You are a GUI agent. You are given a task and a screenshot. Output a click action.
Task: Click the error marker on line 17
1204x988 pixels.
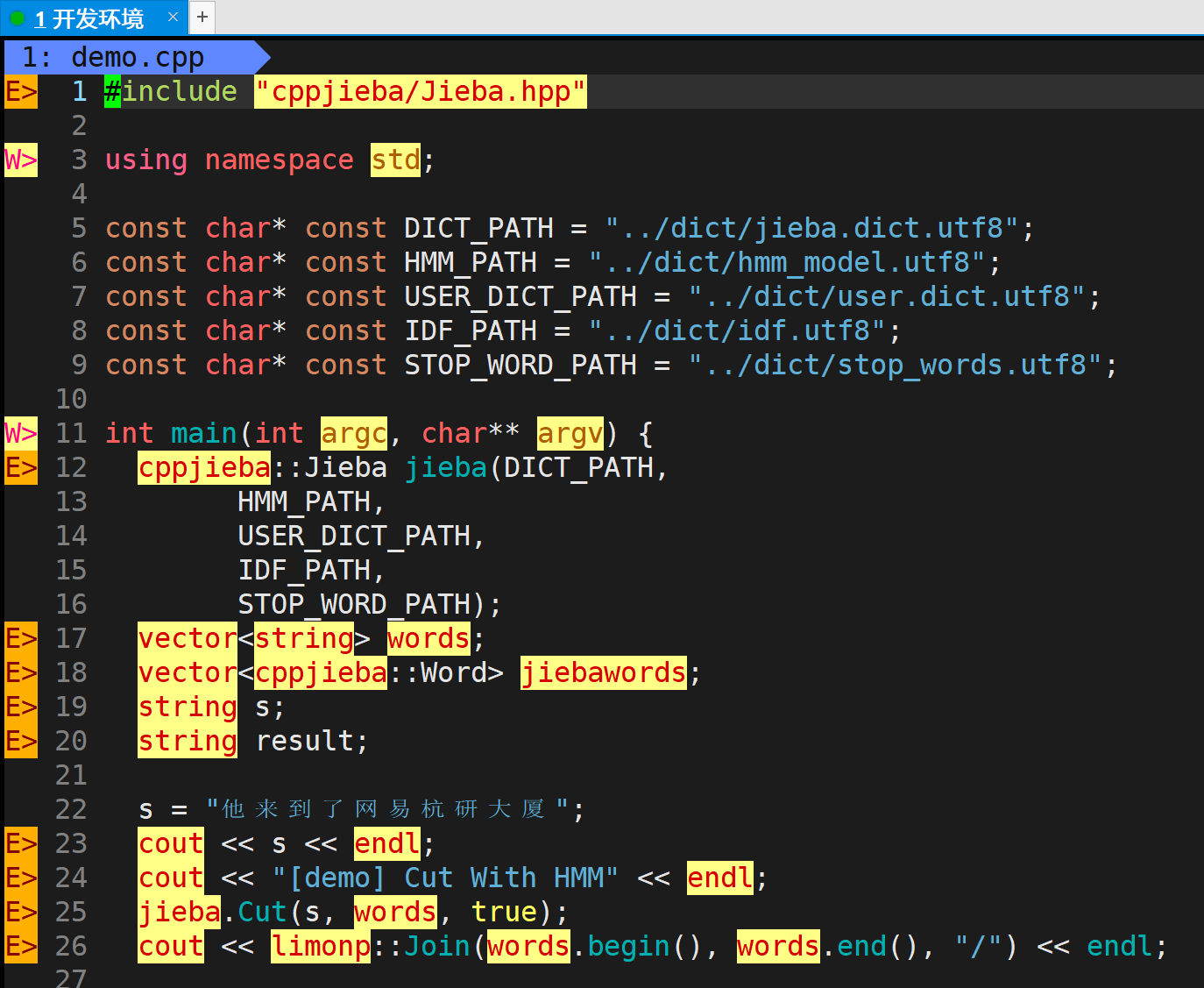[x=21, y=638]
